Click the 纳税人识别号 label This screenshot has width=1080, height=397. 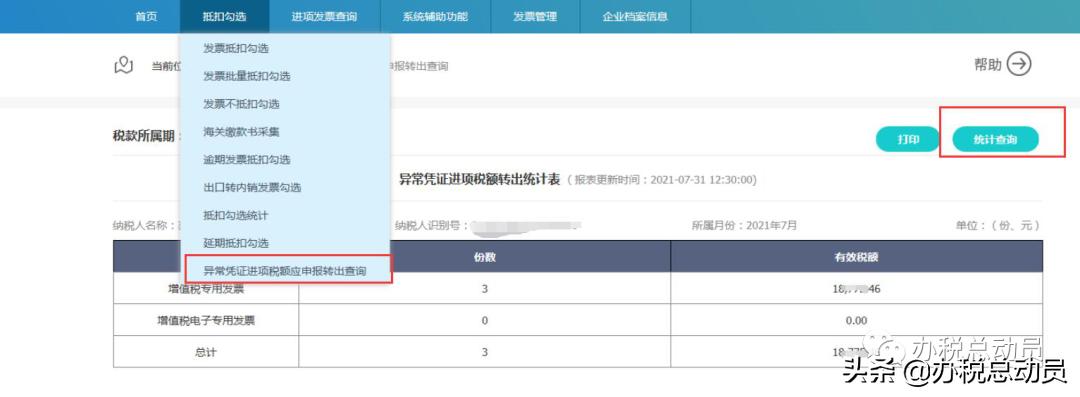pyautogui.click(x=432, y=225)
